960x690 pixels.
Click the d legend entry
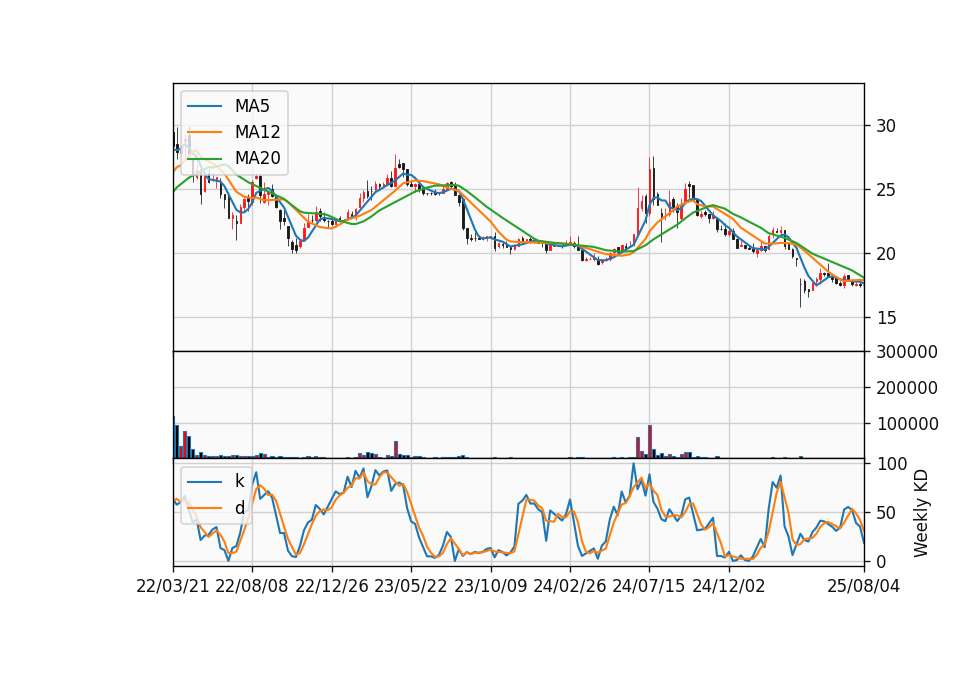(239, 508)
